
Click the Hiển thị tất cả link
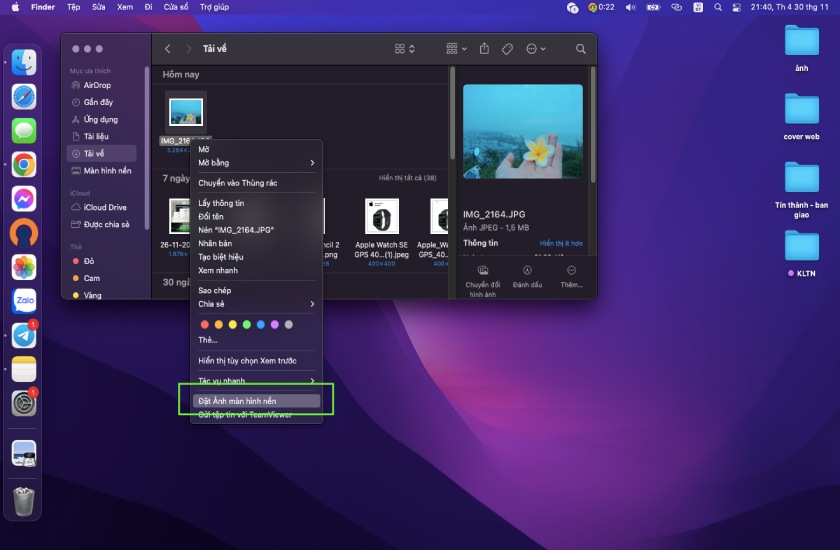[407, 178]
